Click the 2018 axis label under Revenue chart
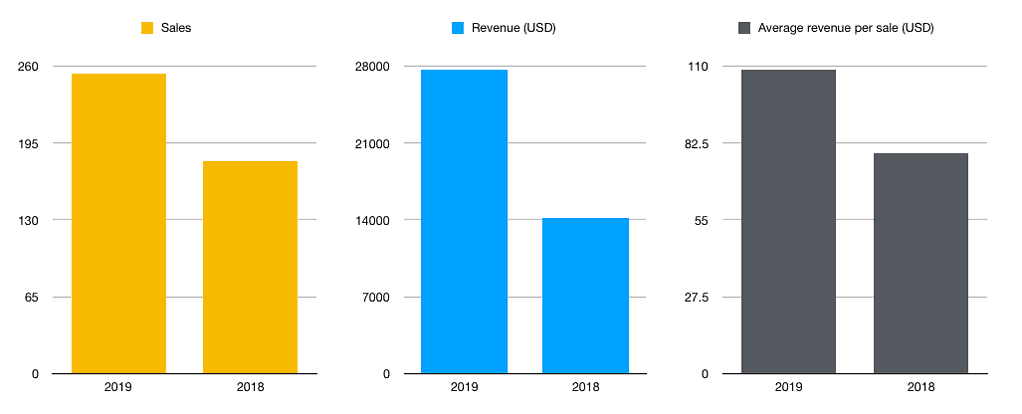The image size is (1022, 414). (585, 387)
